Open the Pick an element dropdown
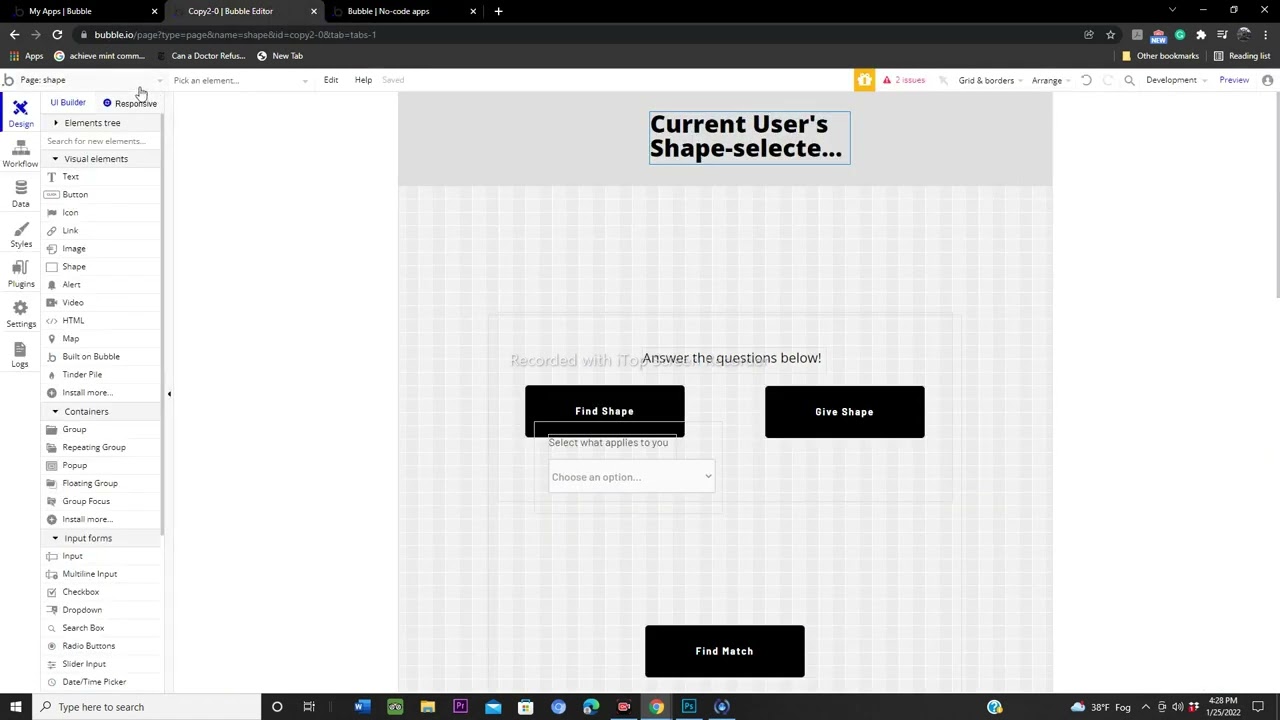The width and height of the screenshot is (1280, 720). tap(240, 80)
